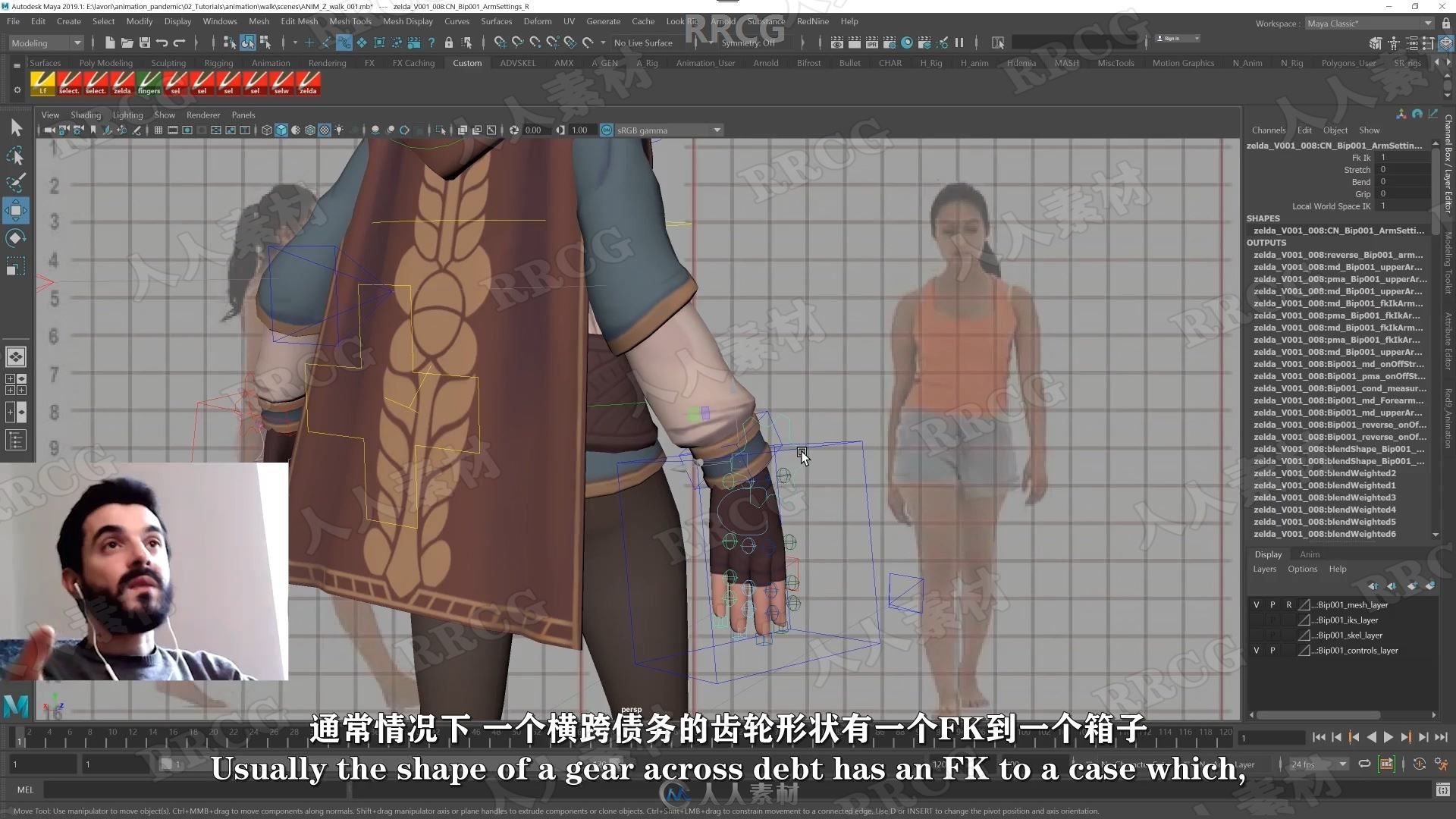The width and height of the screenshot is (1456, 819).
Task: Save the scene with the disk icon
Action: (145, 42)
